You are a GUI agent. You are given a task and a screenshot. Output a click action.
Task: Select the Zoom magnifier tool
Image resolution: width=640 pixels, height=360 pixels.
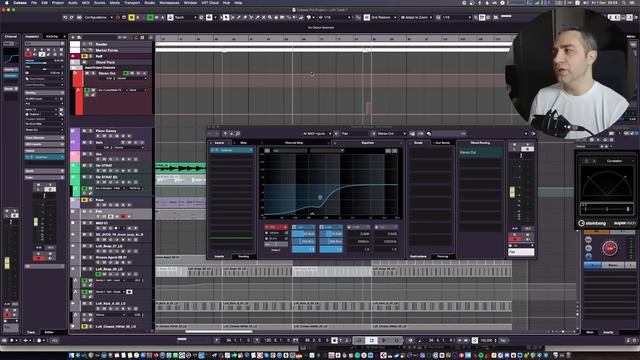coord(270,18)
